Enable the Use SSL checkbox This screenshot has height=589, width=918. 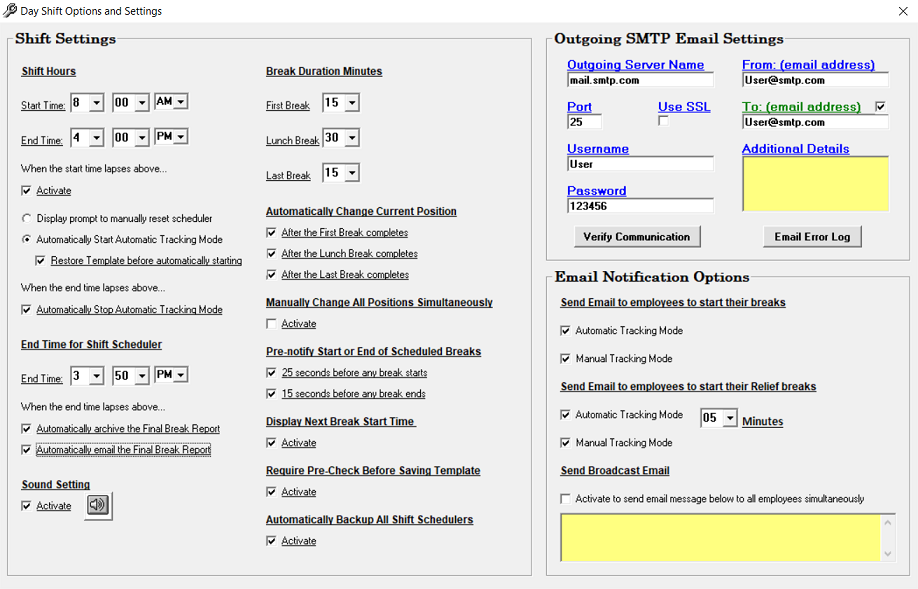[663, 121]
